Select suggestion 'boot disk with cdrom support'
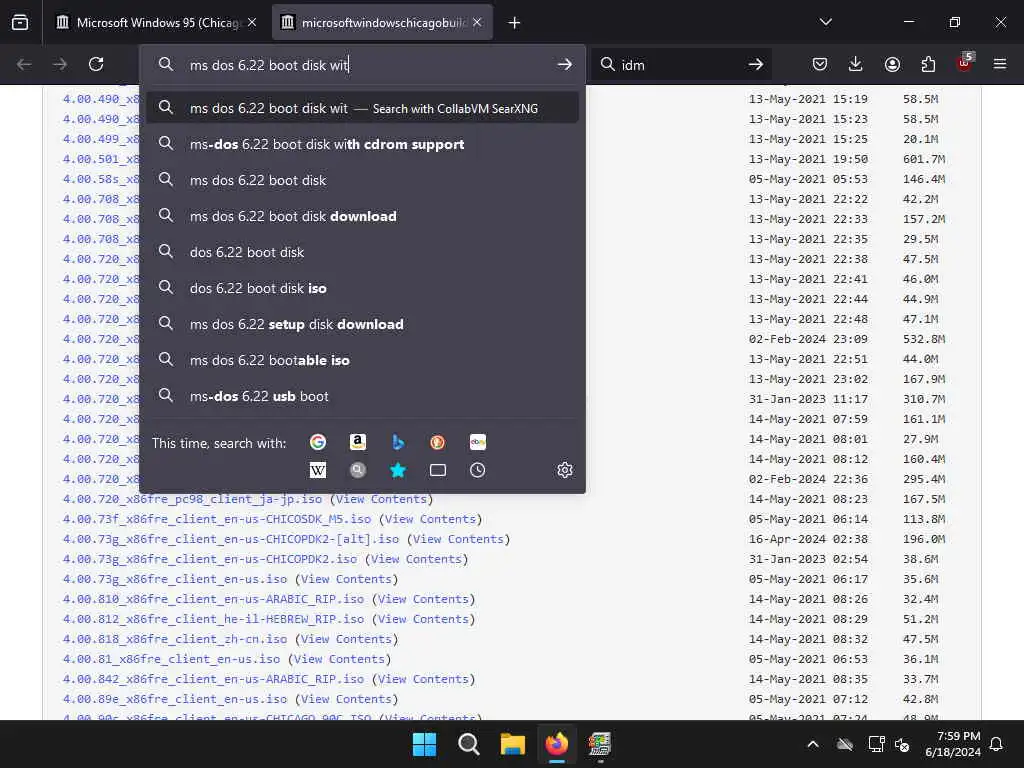1024x768 pixels. click(362, 144)
